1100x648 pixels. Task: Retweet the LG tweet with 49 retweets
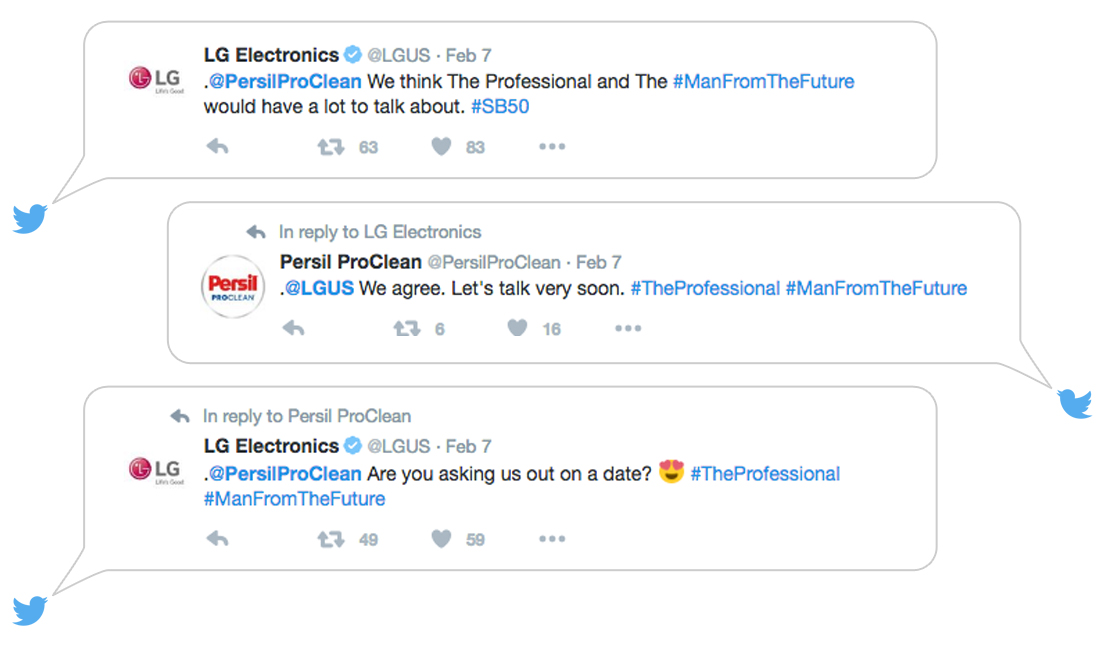(x=330, y=539)
